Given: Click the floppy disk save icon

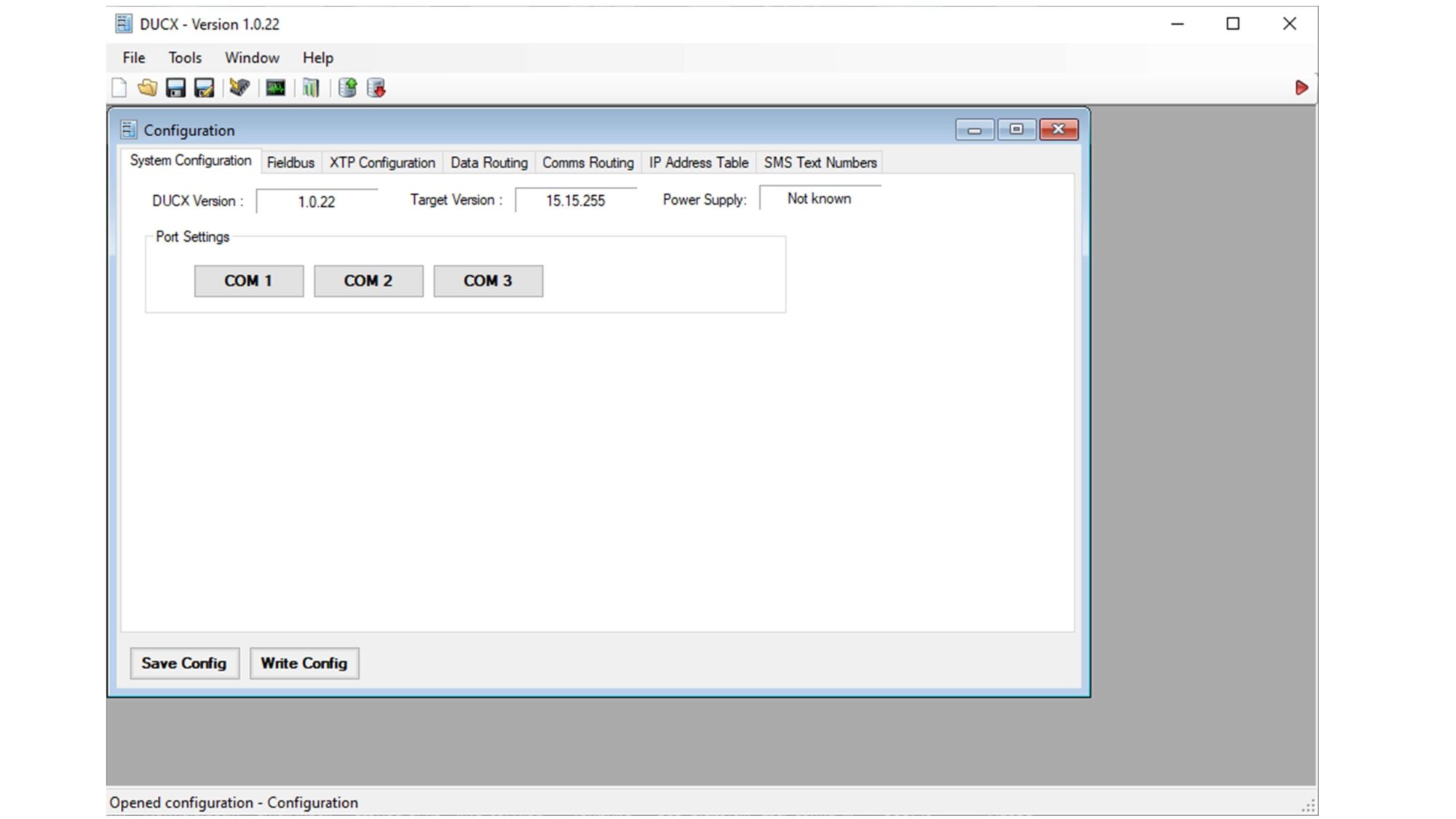Looking at the screenshot, I should pyautogui.click(x=175, y=88).
